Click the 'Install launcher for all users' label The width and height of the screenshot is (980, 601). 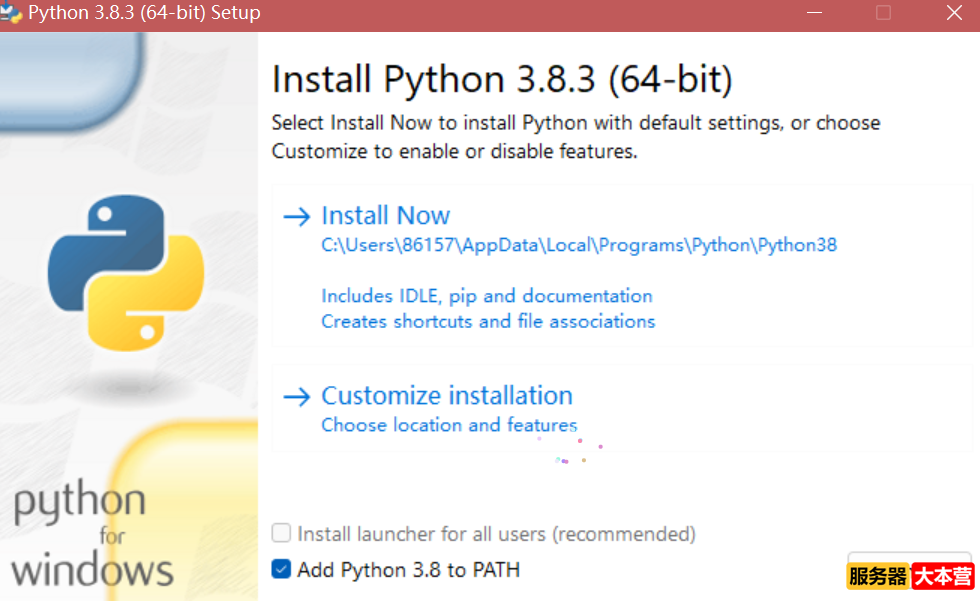pyautogui.click(x=496, y=534)
